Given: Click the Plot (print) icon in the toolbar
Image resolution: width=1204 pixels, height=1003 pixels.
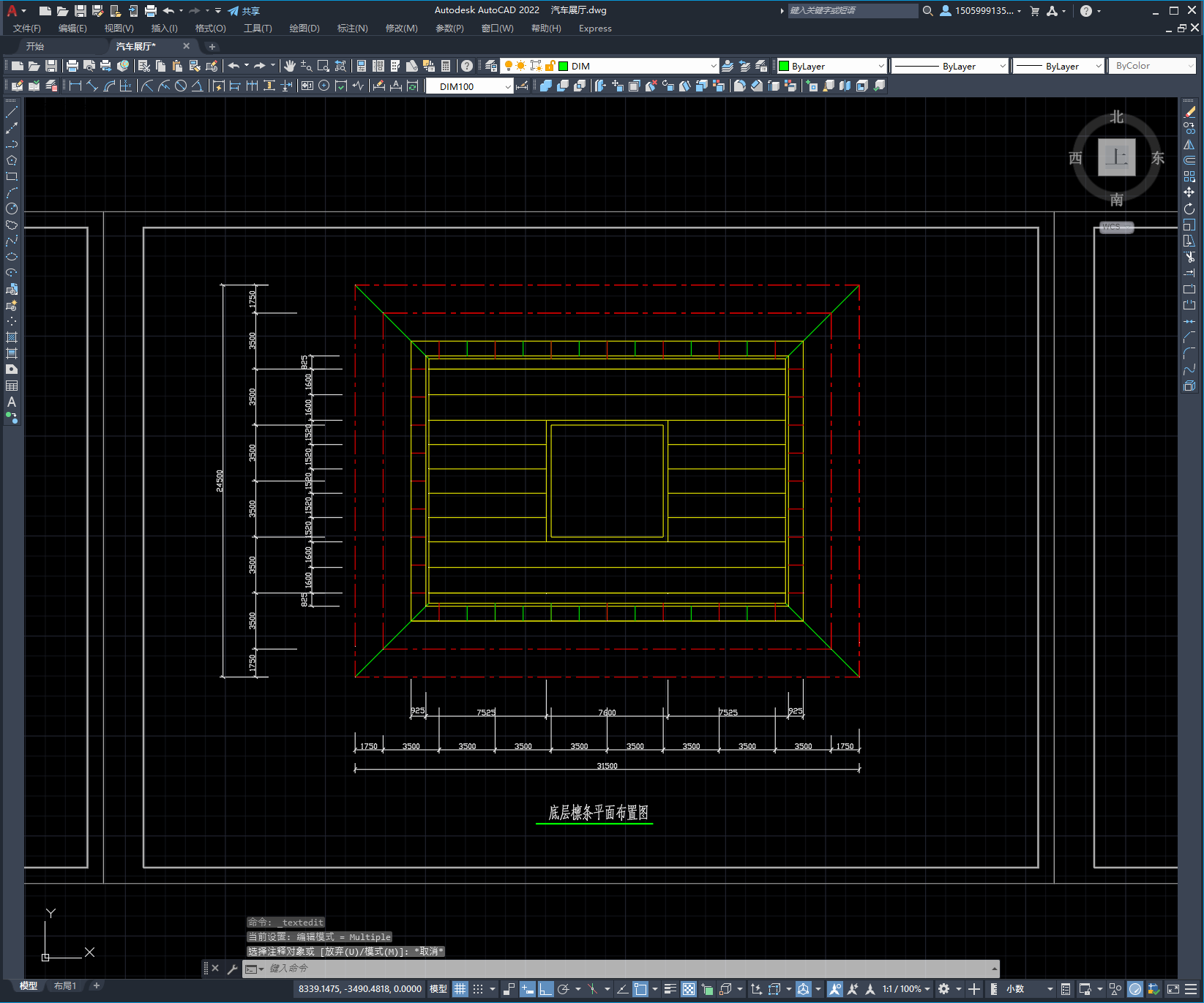Looking at the screenshot, I should pos(72,66).
